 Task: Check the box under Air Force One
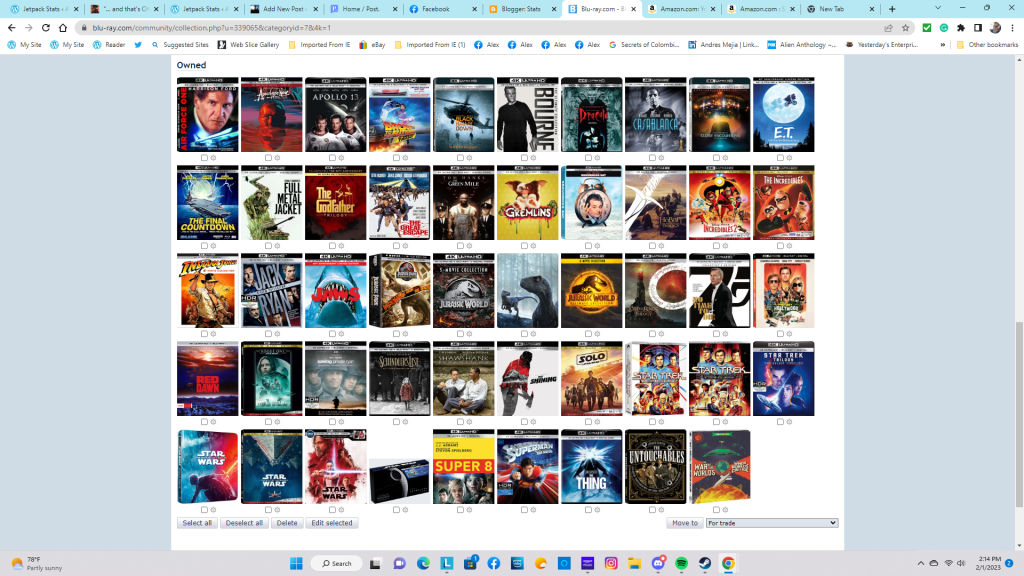pos(204,158)
